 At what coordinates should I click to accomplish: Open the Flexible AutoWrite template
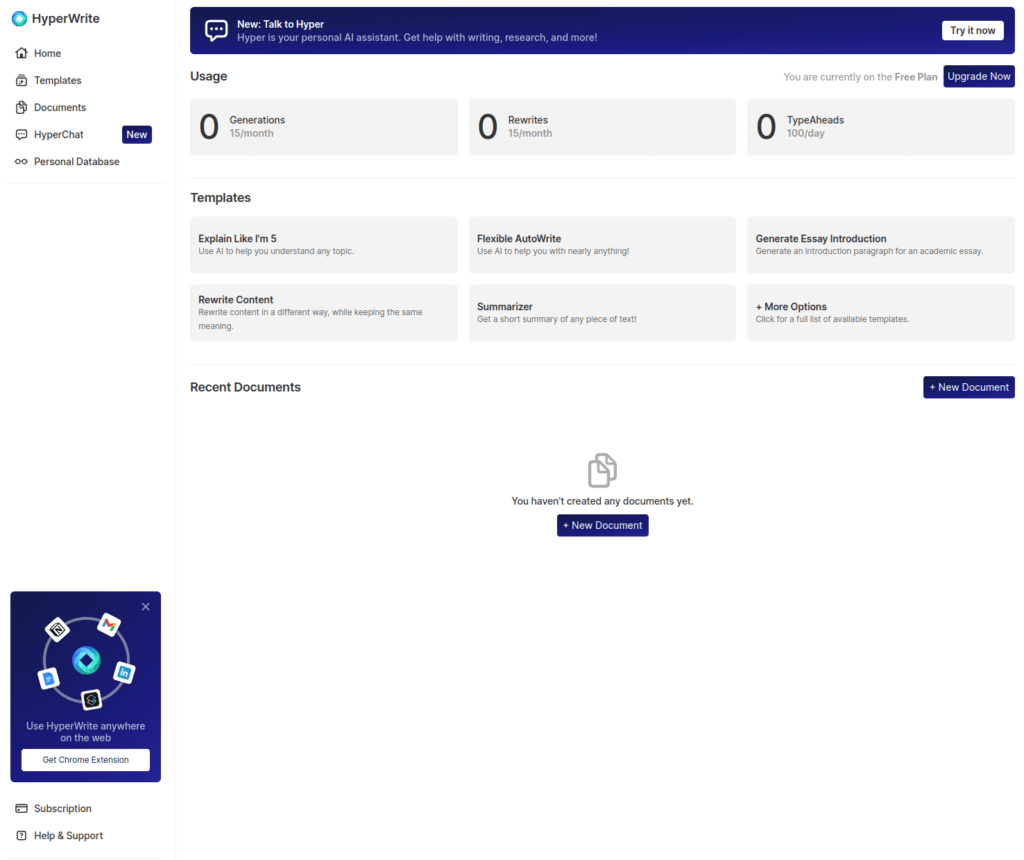pos(602,245)
